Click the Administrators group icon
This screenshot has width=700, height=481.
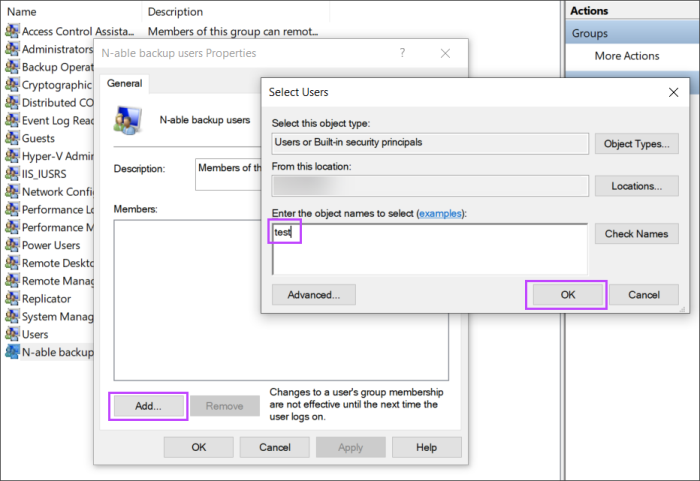[x=12, y=49]
